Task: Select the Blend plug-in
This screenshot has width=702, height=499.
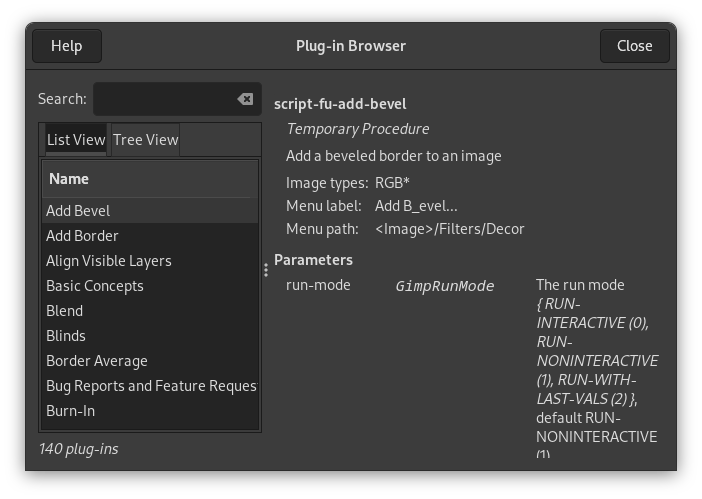Action: [x=65, y=311]
